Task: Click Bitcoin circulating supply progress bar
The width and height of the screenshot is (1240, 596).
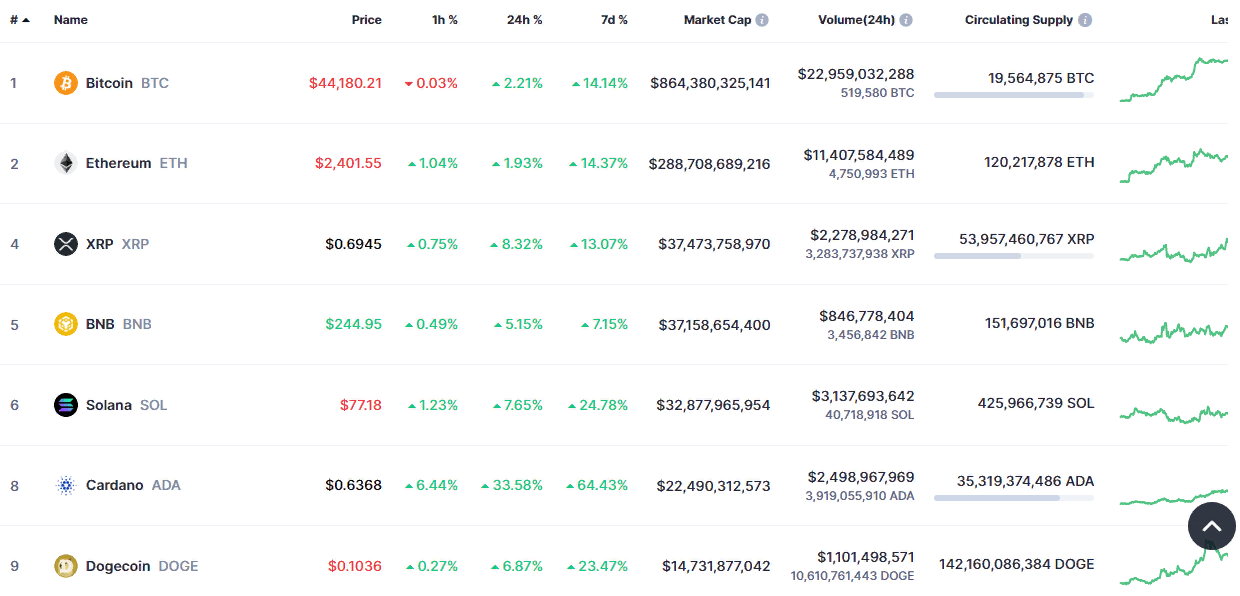Action: 1014,95
